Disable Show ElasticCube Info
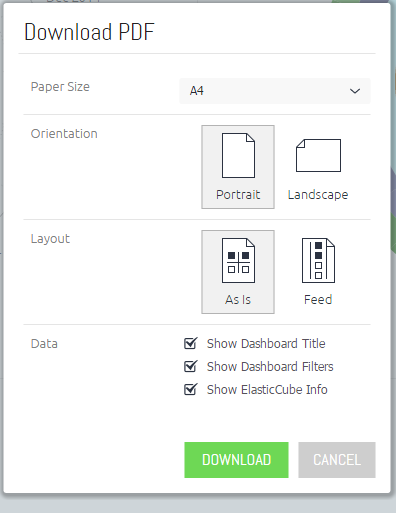The width and height of the screenshot is (396, 513). (x=191, y=389)
